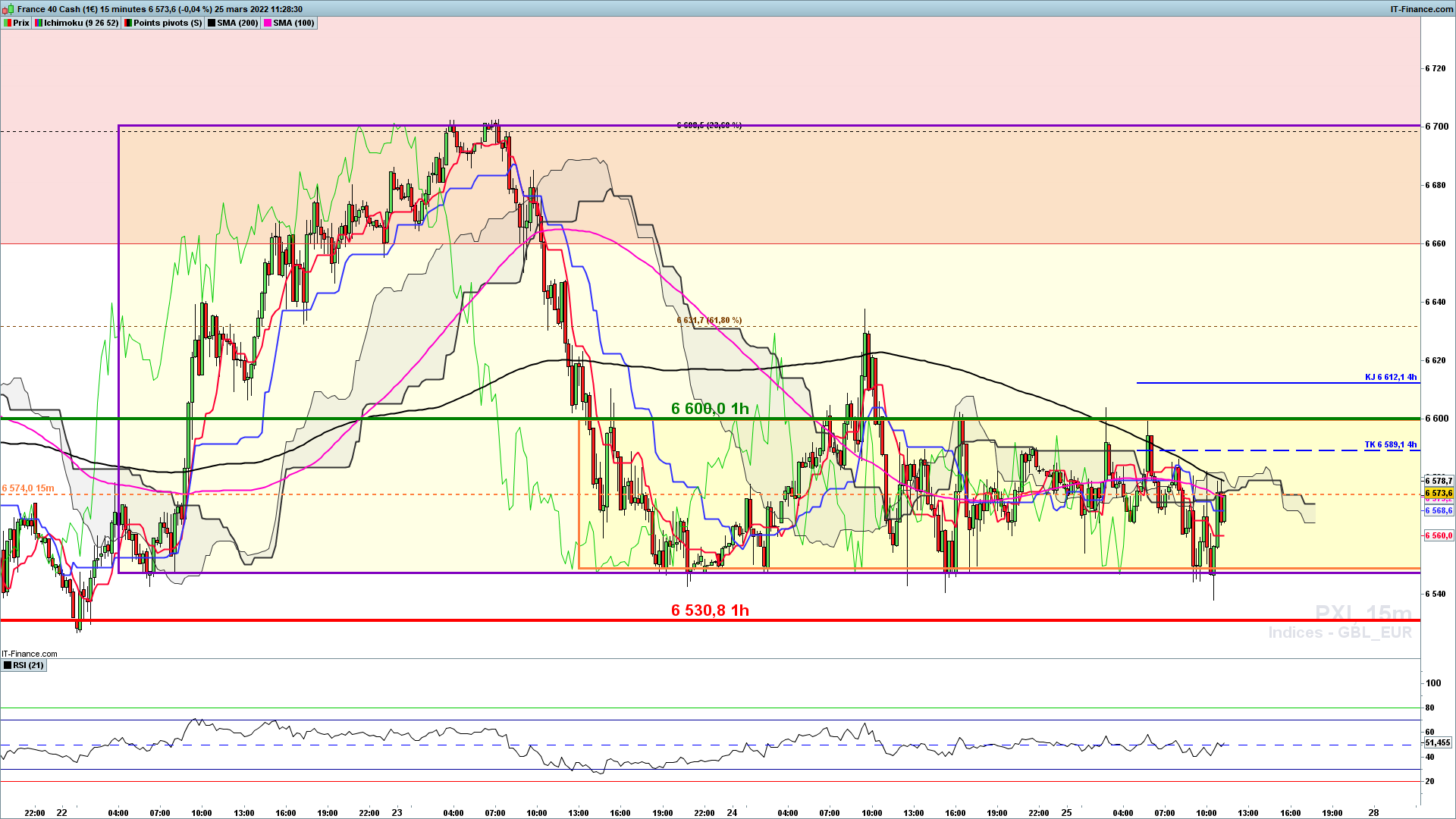
Task: Click the 23,60 % Fibonacci level label
Action: pyautogui.click(x=709, y=125)
